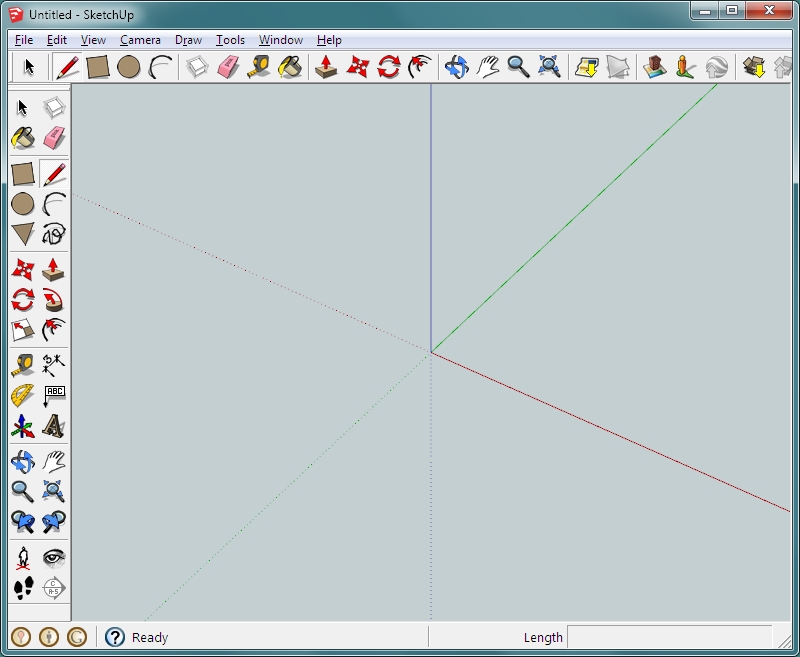Select the Walk footprints tool
This screenshot has height=657, width=800.
pyautogui.click(x=22, y=588)
